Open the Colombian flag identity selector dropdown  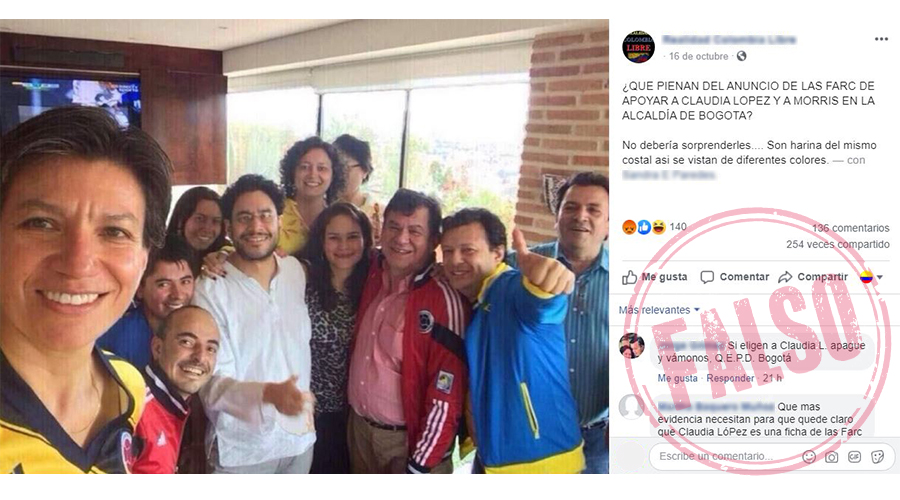pyautogui.click(x=871, y=278)
